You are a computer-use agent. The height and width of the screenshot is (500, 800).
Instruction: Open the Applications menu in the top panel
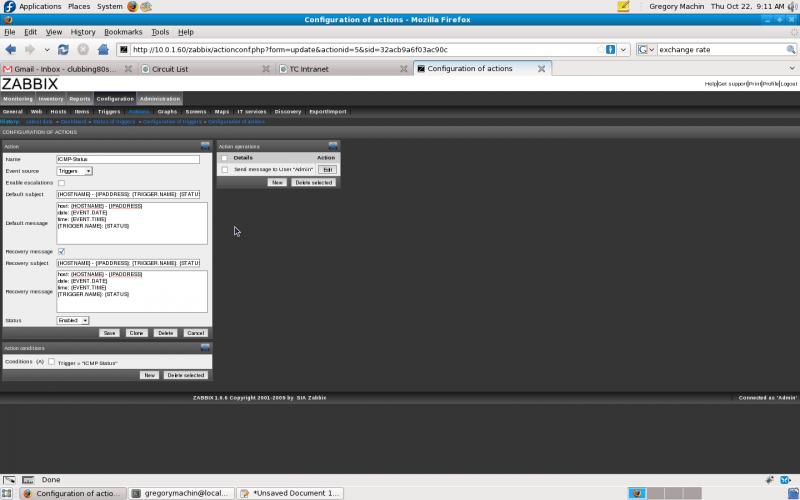[40, 7]
